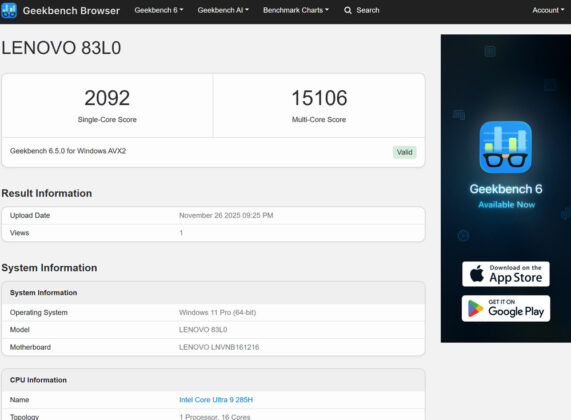This screenshot has height=420, width=571.
Task: Go to the Geekbench Browser home title
Action: 71,11
